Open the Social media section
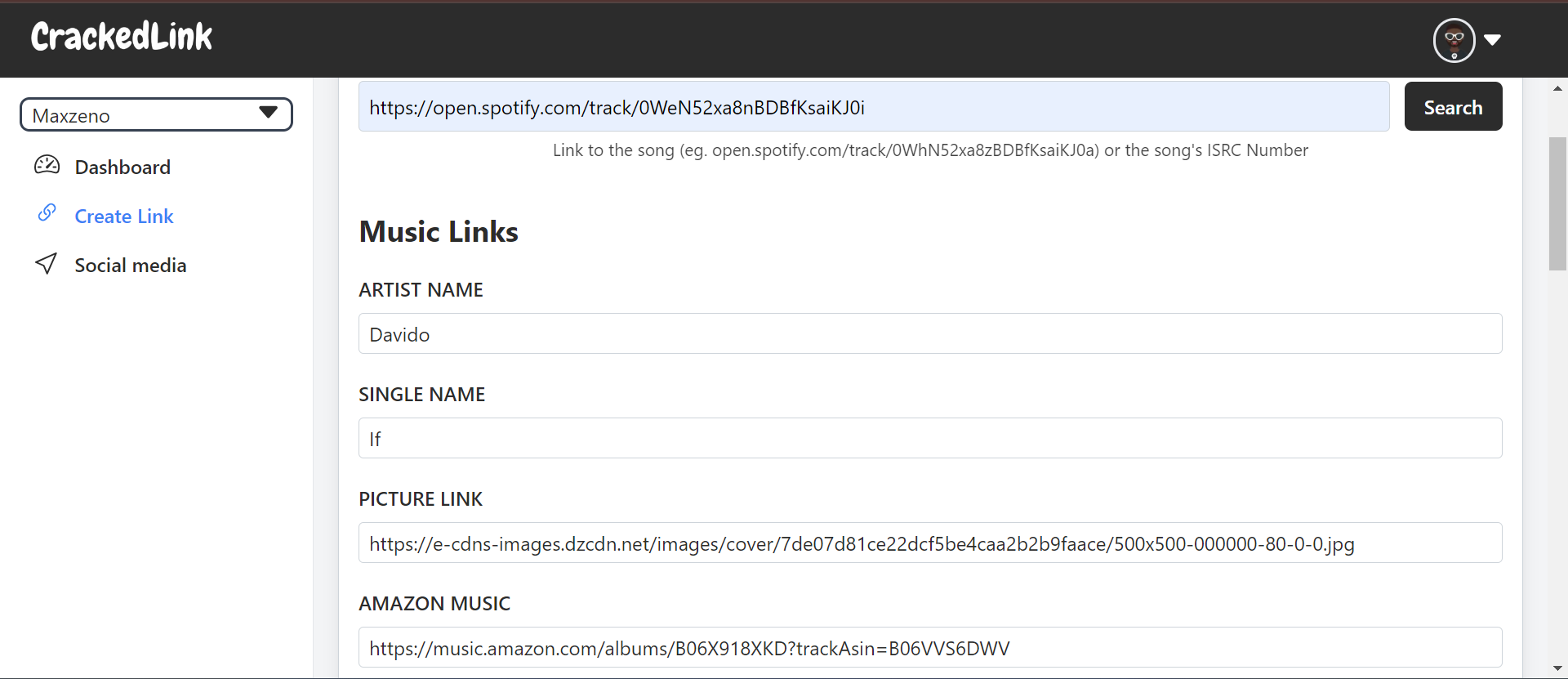 pyautogui.click(x=131, y=266)
